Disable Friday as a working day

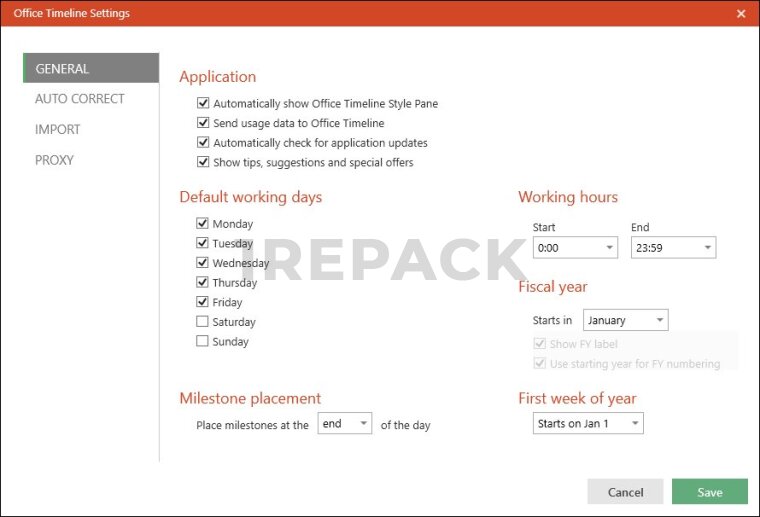[x=203, y=302]
